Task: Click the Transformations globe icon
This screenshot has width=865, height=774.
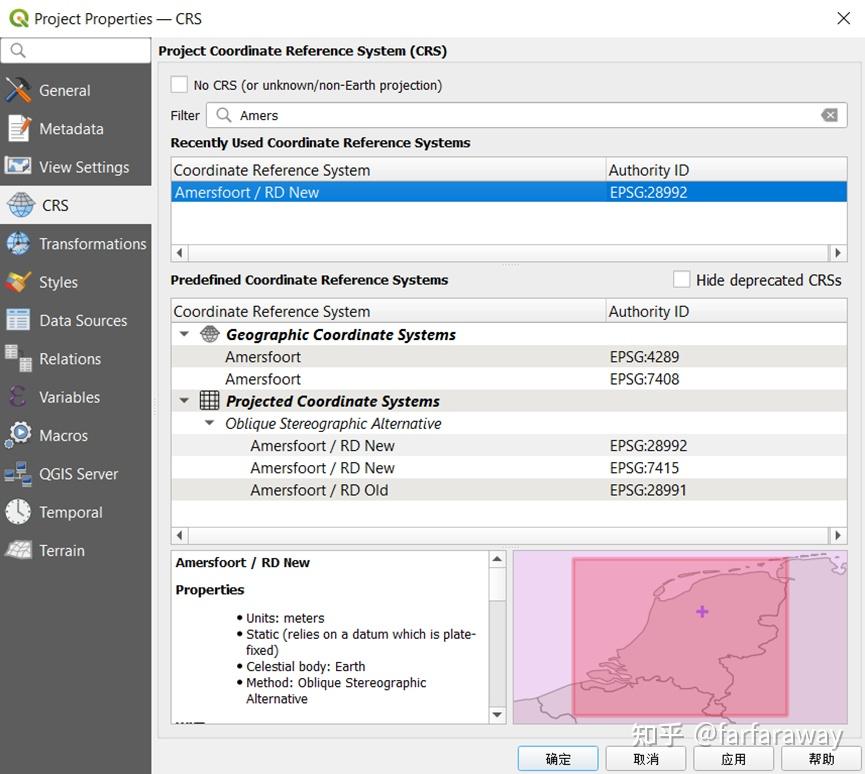Action: (x=19, y=244)
